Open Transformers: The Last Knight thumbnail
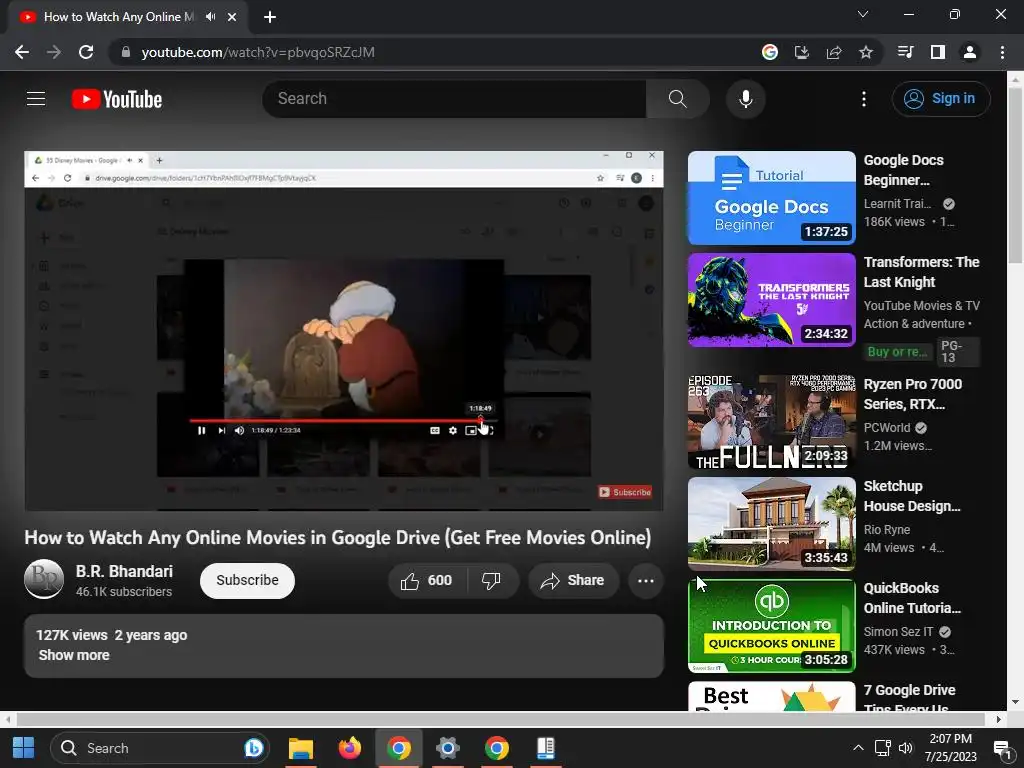This screenshot has width=1024, height=768. [x=771, y=300]
